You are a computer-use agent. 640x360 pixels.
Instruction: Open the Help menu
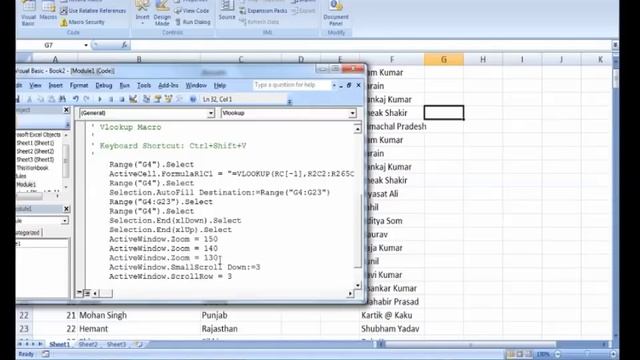[220, 85]
